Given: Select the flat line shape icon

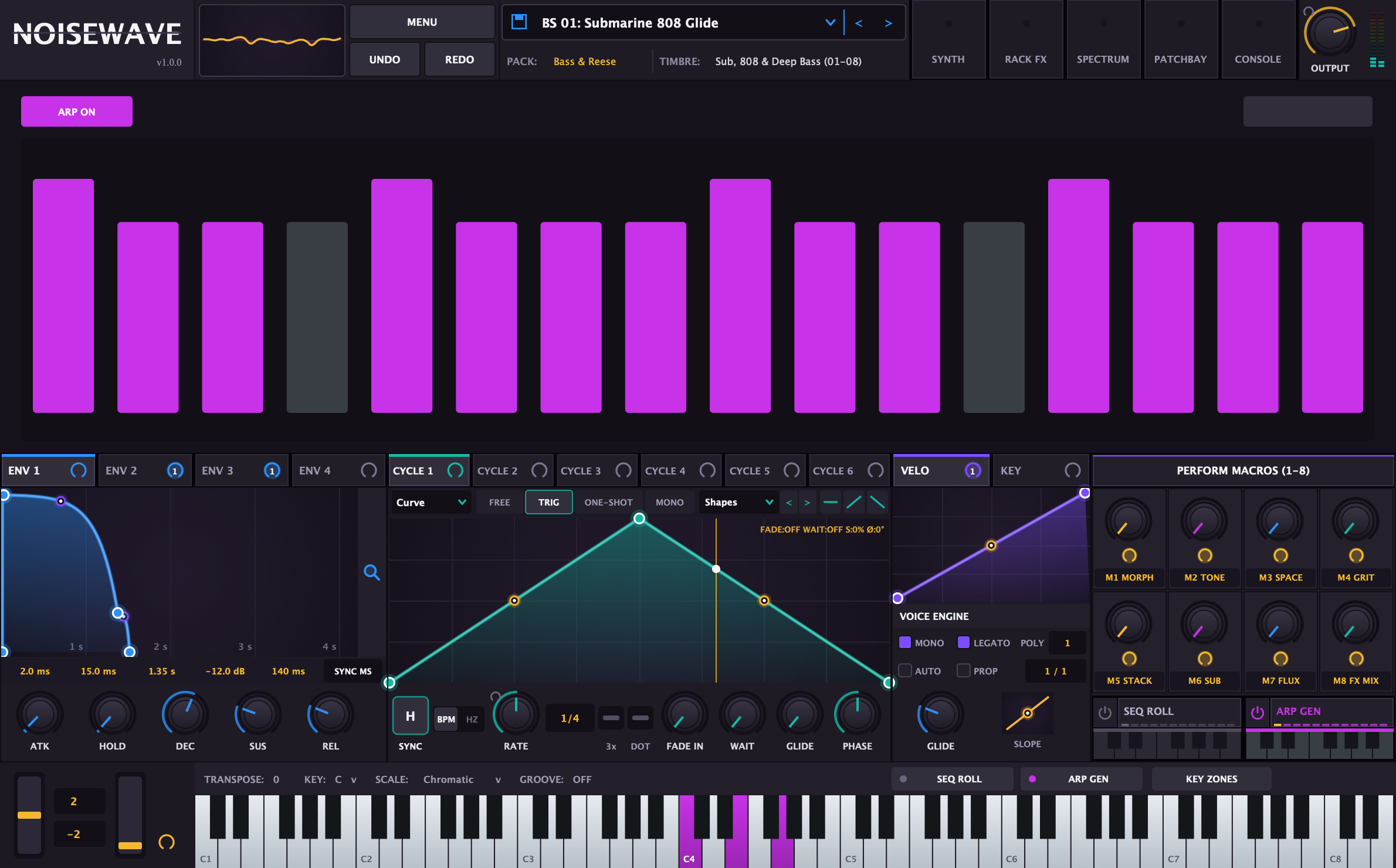Looking at the screenshot, I should (831, 502).
